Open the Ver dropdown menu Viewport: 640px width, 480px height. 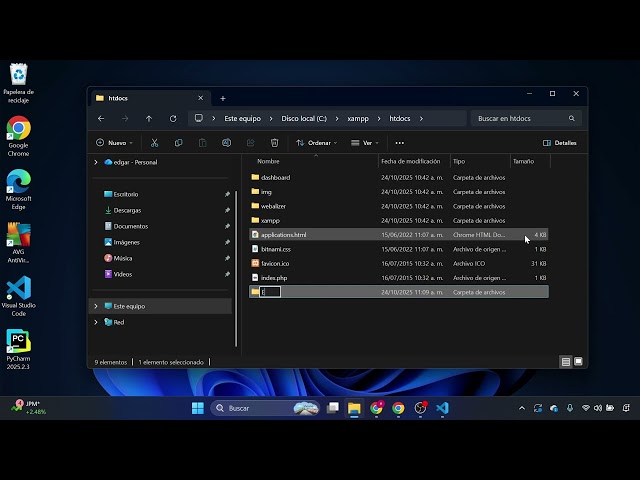pyautogui.click(x=365, y=143)
